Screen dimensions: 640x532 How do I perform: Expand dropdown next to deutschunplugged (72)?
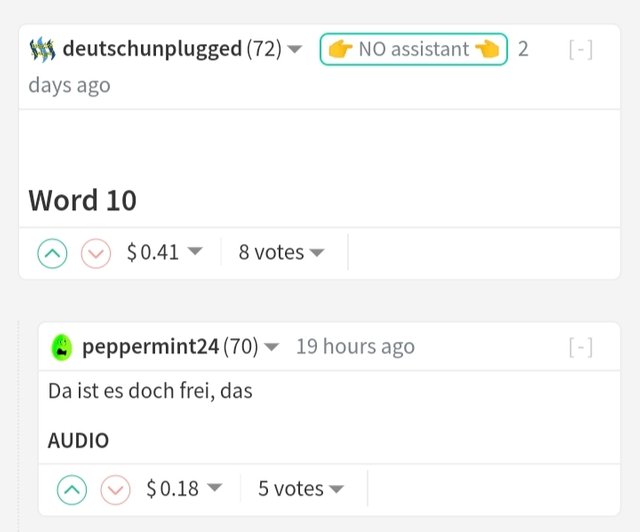(x=294, y=49)
